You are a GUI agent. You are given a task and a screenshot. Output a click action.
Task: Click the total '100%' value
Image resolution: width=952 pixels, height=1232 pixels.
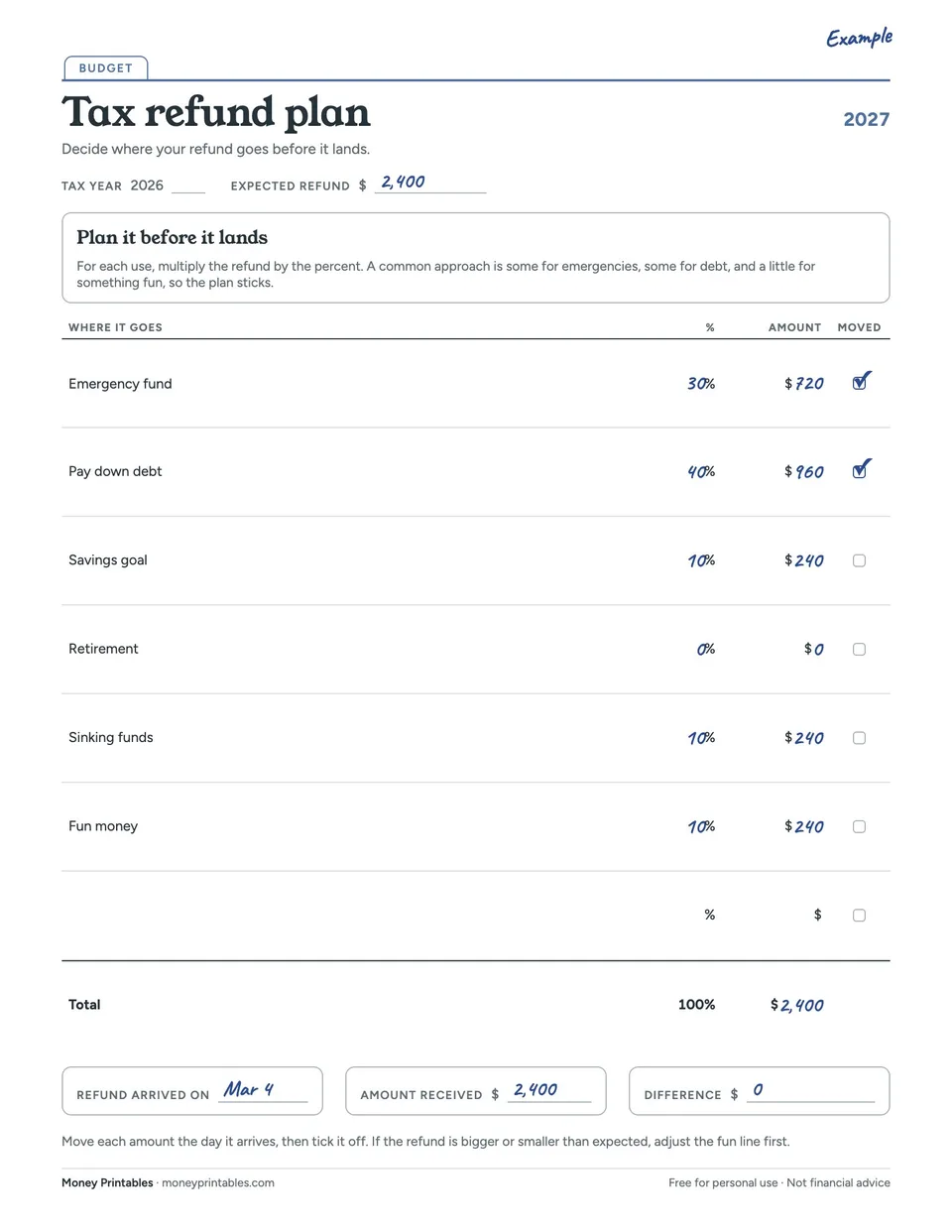(697, 1005)
